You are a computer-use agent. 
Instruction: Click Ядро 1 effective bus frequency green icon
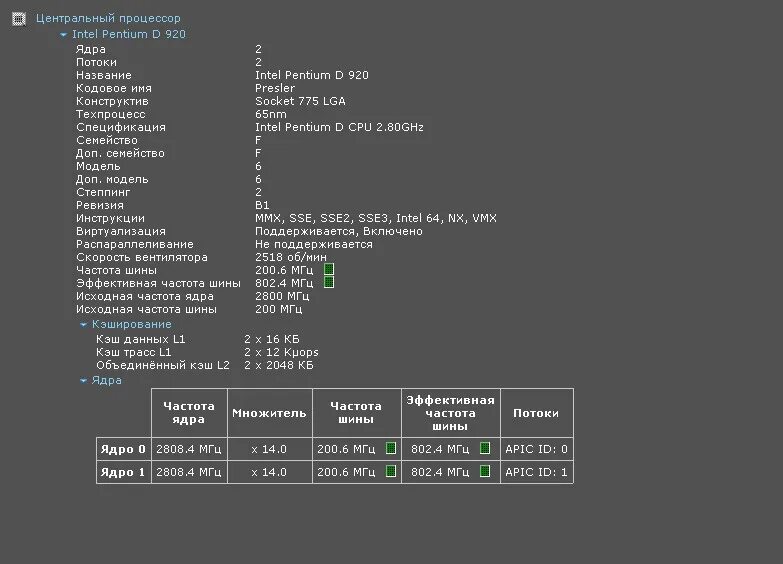click(485, 472)
